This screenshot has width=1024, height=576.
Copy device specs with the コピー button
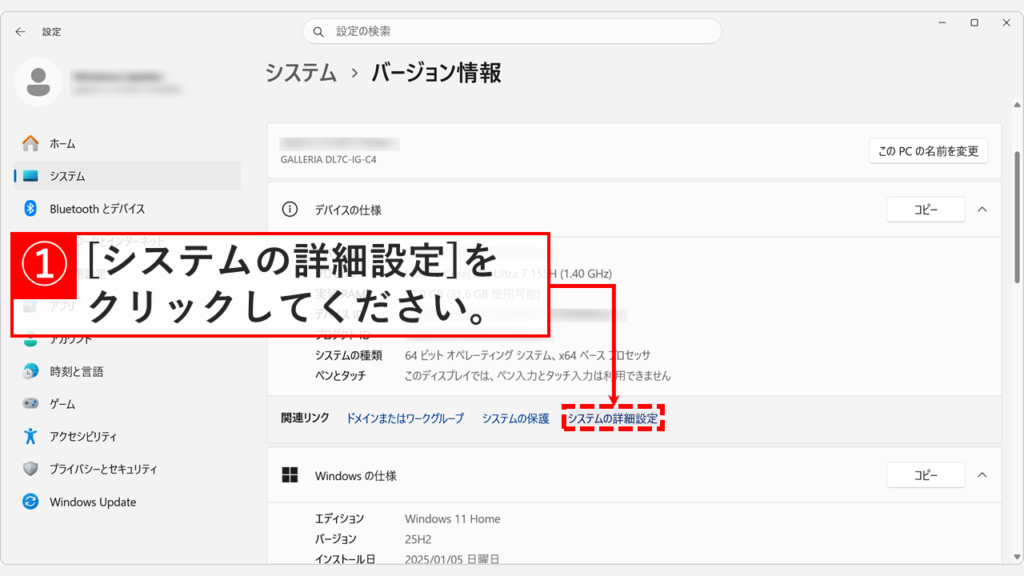(x=925, y=209)
